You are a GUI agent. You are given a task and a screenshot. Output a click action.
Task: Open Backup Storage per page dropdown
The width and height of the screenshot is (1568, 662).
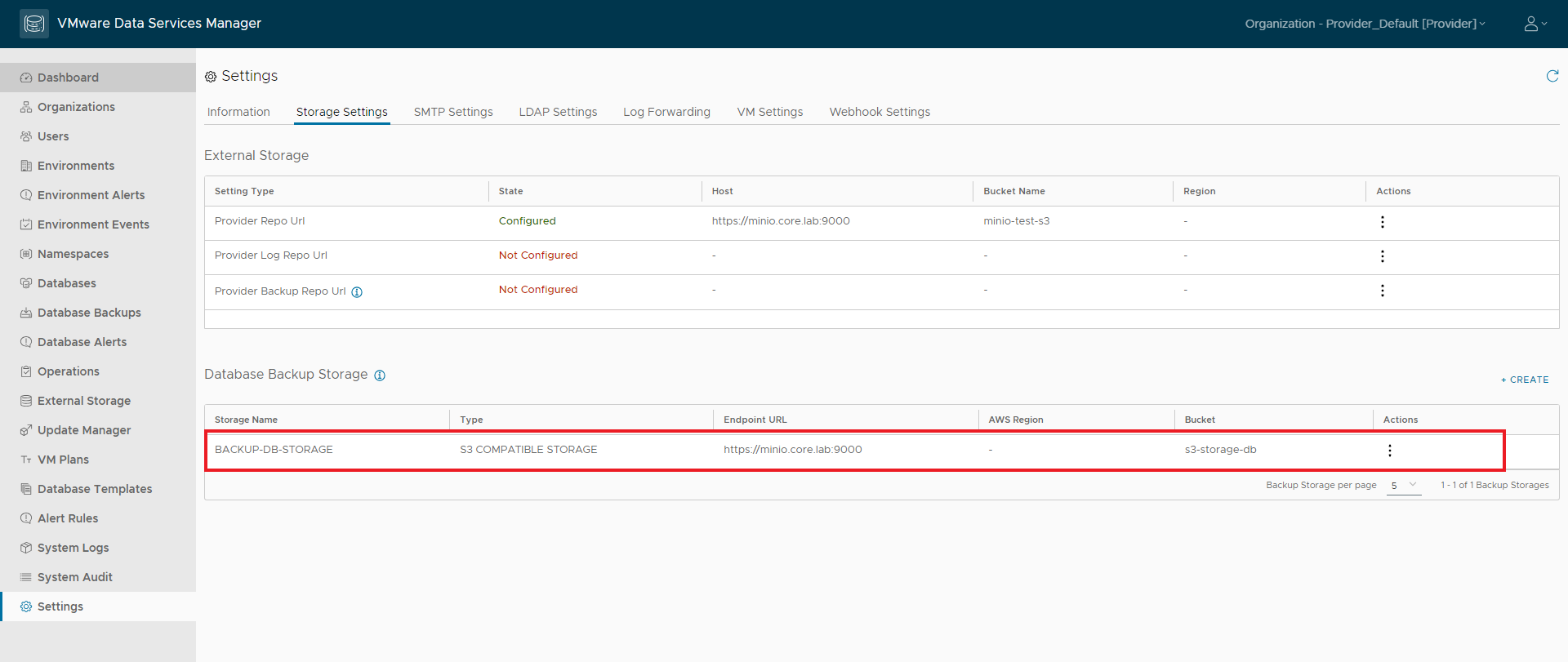(x=1404, y=485)
